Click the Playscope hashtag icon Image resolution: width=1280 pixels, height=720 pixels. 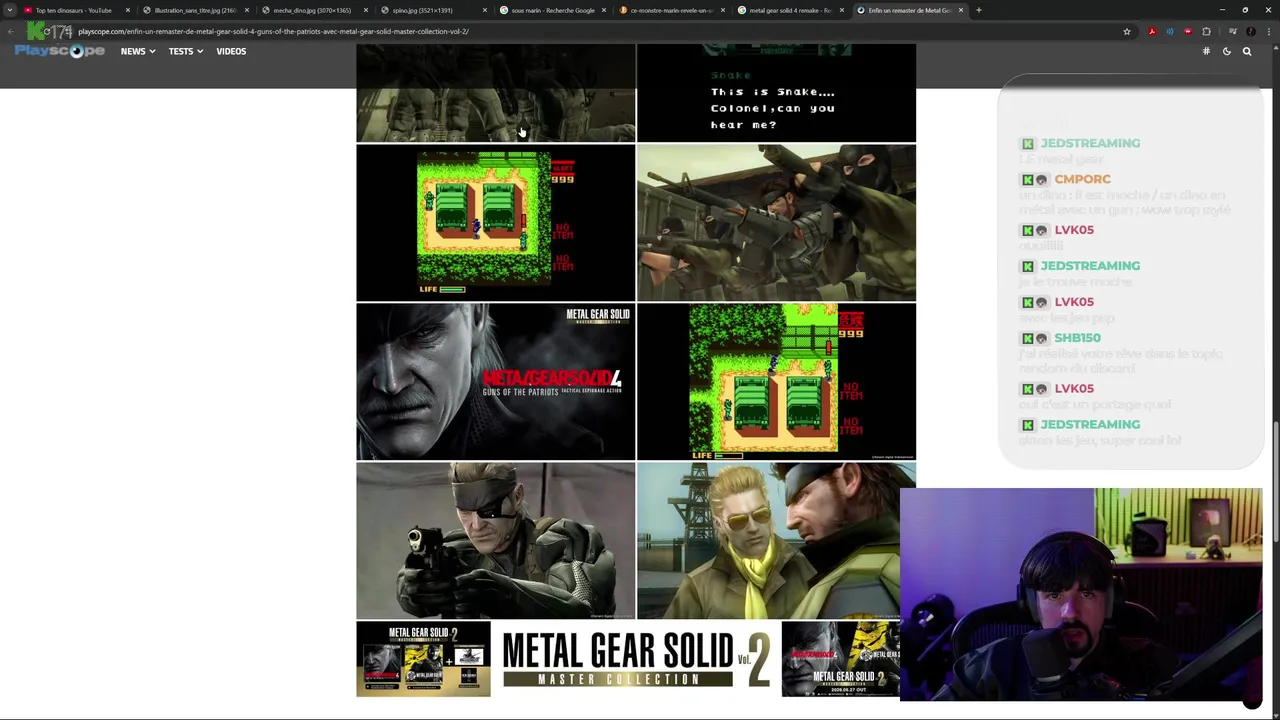[1206, 51]
